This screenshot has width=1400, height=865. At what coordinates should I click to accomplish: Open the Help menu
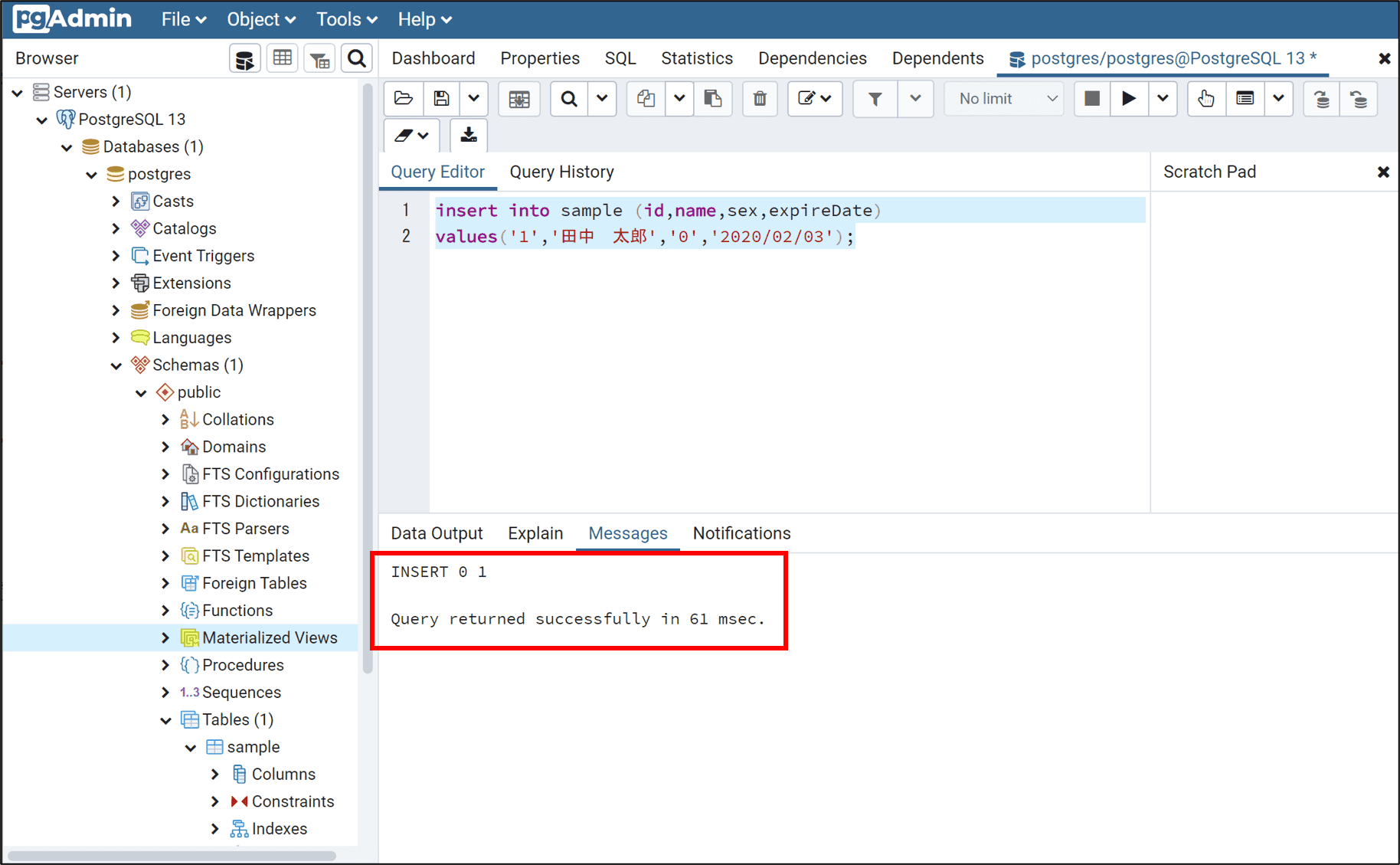(x=425, y=19)
